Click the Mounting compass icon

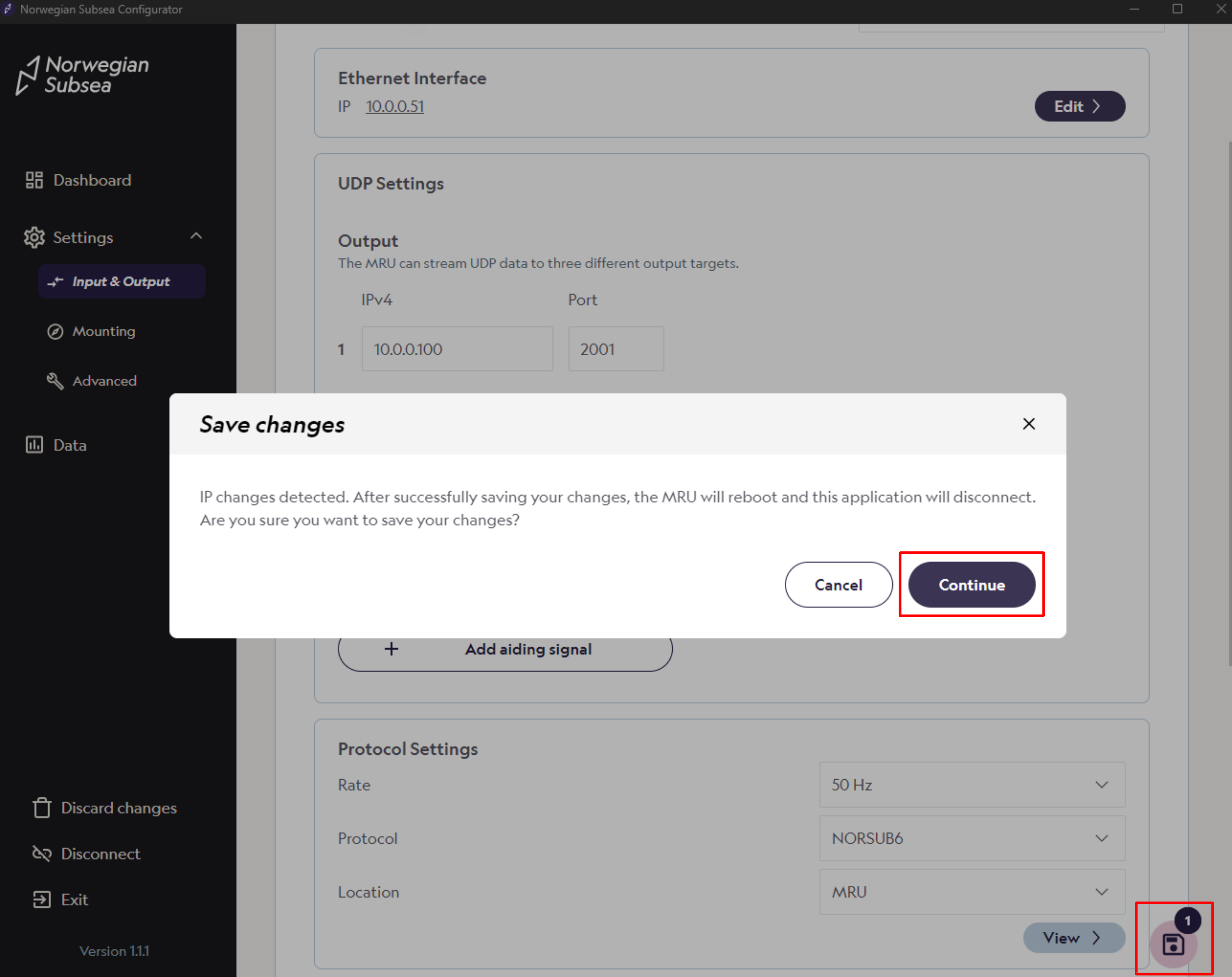(55, 331)
